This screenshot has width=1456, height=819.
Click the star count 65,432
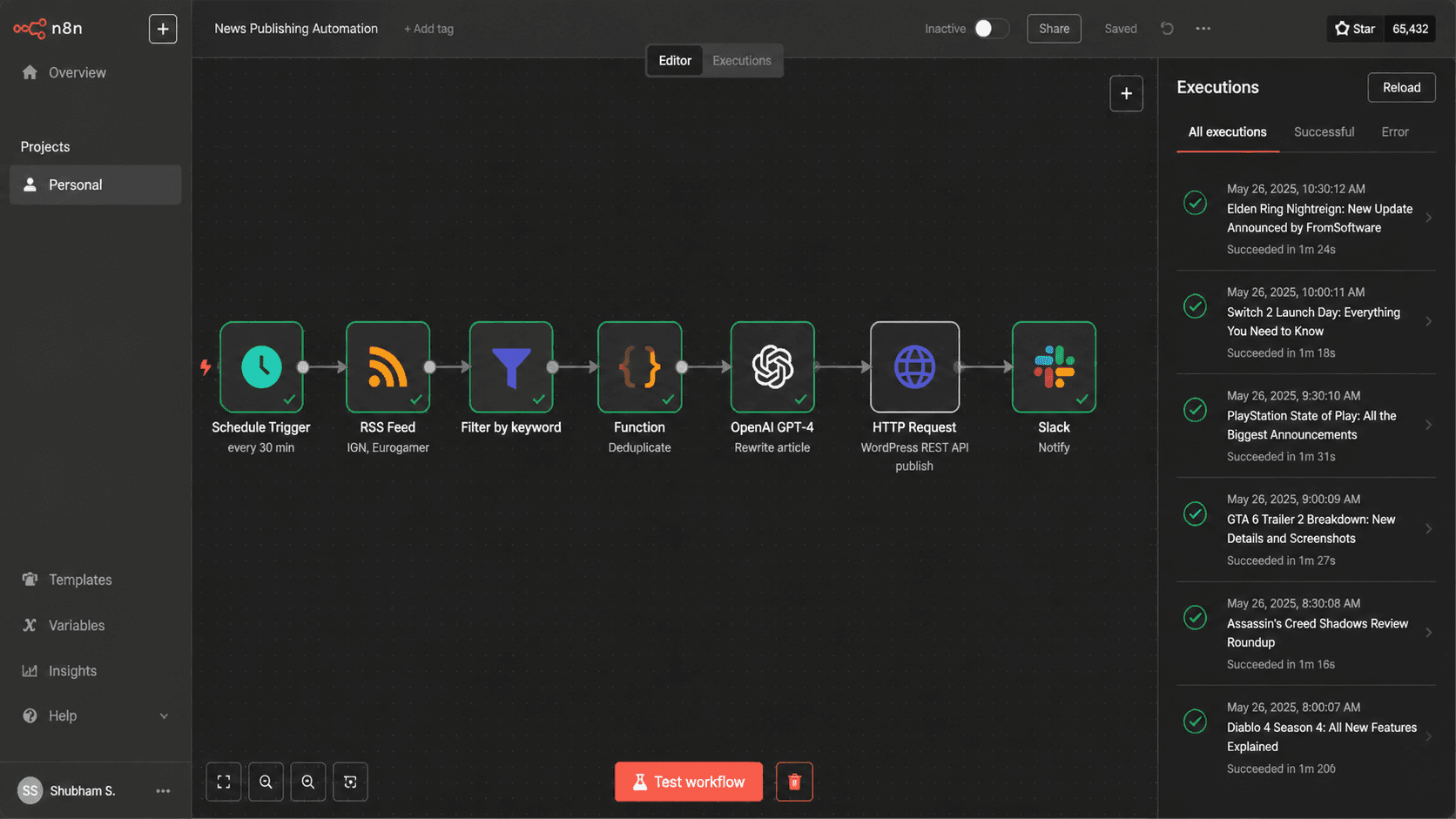tap(1410, 29)
